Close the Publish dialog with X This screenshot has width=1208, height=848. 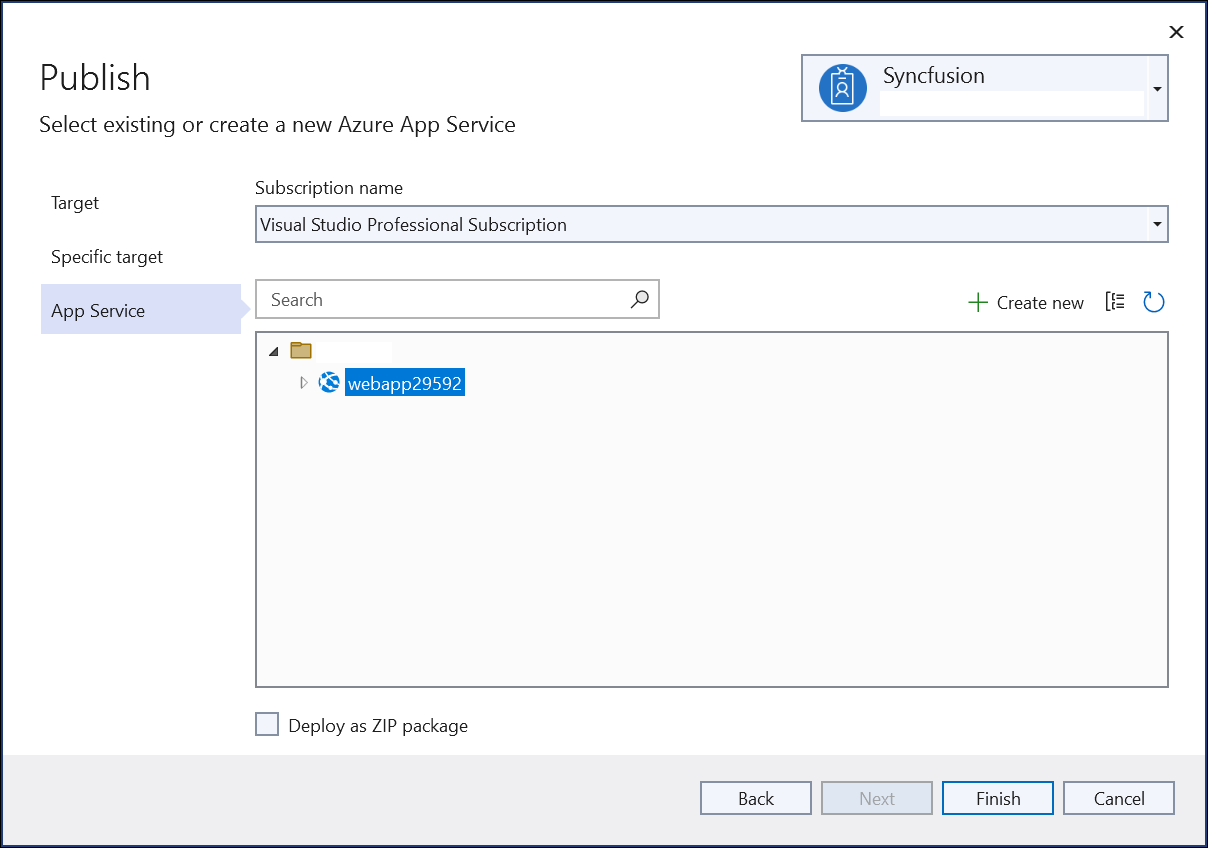[1176, 32]
